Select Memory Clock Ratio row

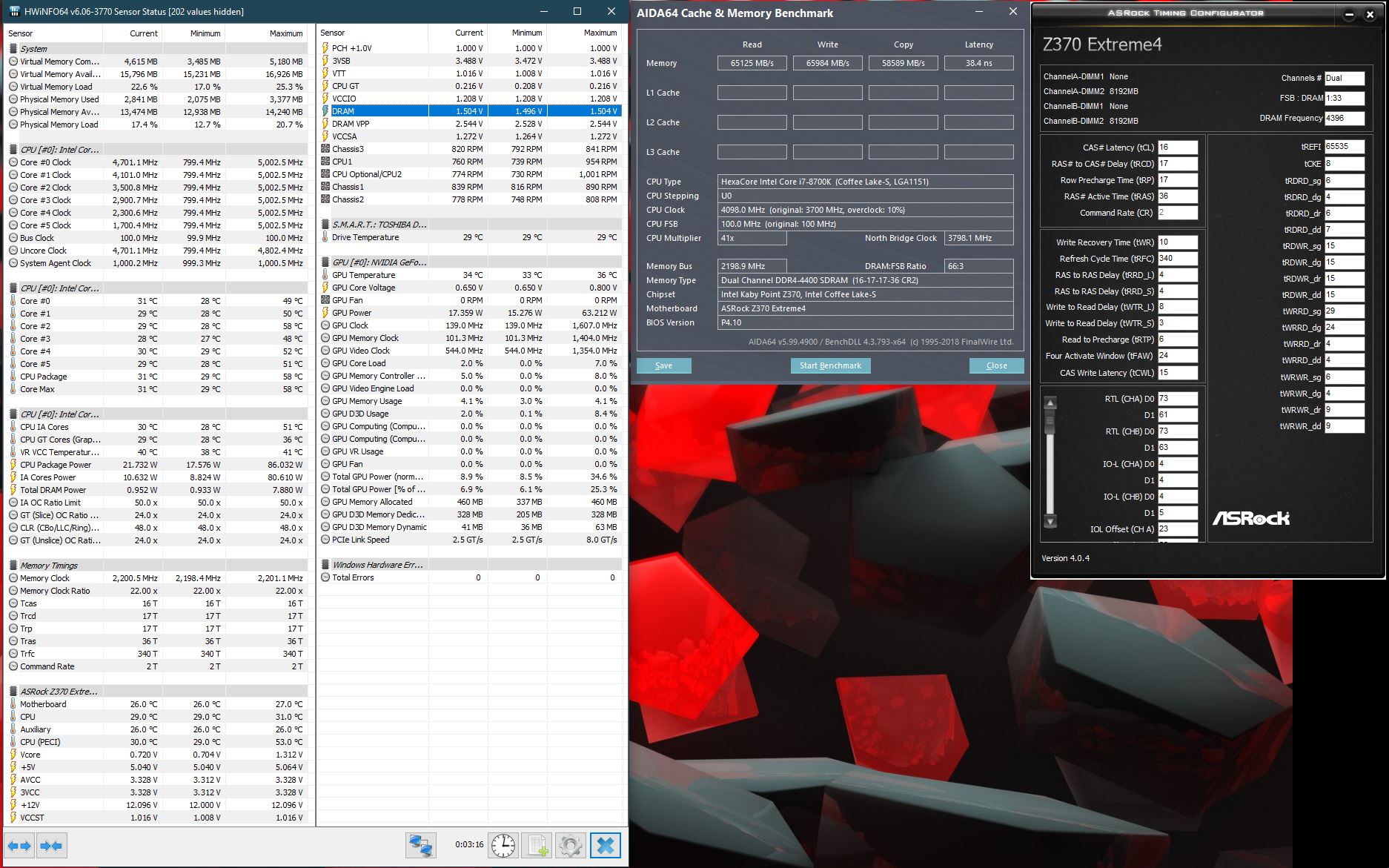click(x=157, y=591)
